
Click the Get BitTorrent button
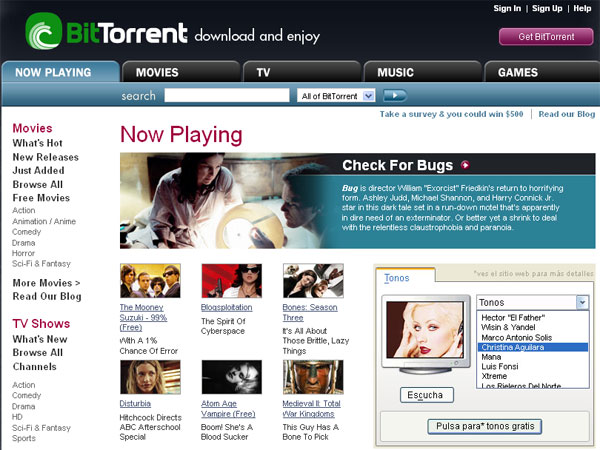click(546, 37)
